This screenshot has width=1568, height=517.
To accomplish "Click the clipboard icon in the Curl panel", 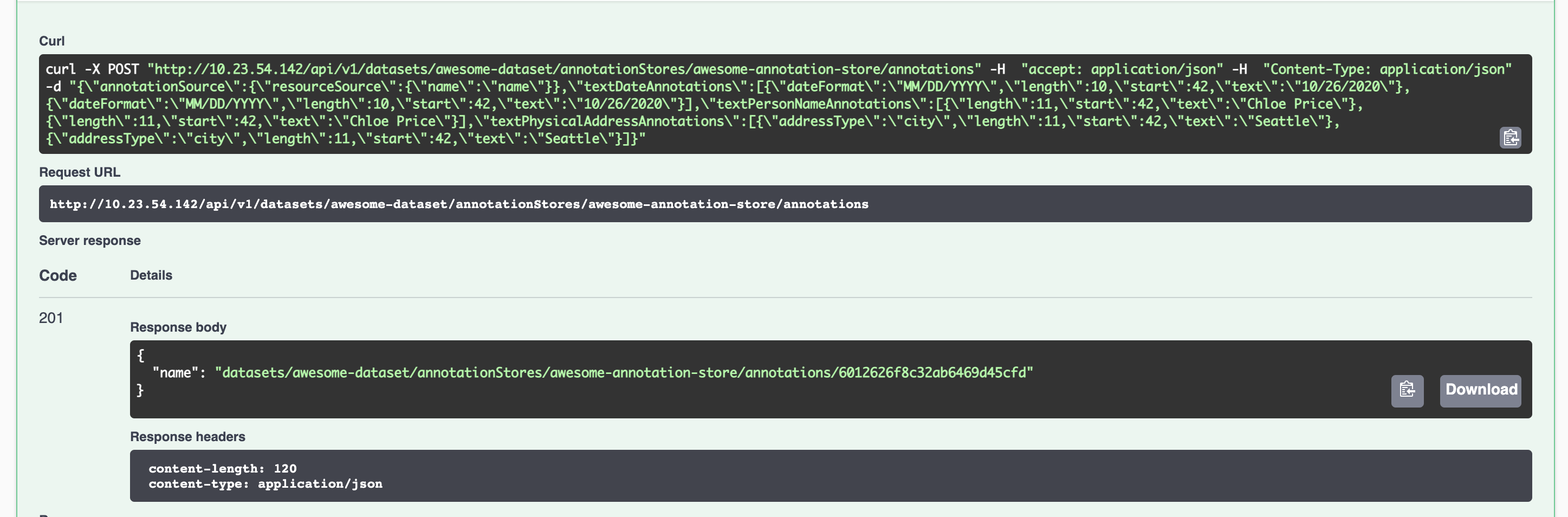I will tap(1510, 138).
